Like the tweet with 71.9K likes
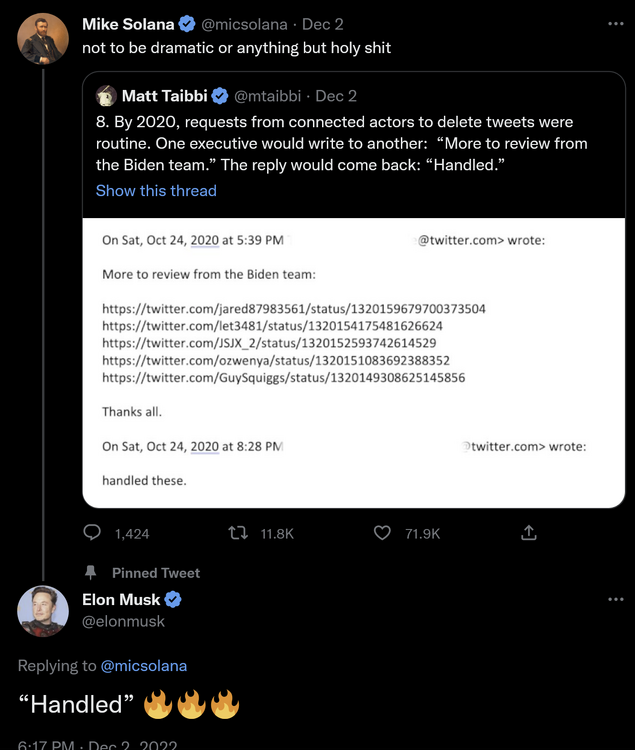 [x=382, y=534]
